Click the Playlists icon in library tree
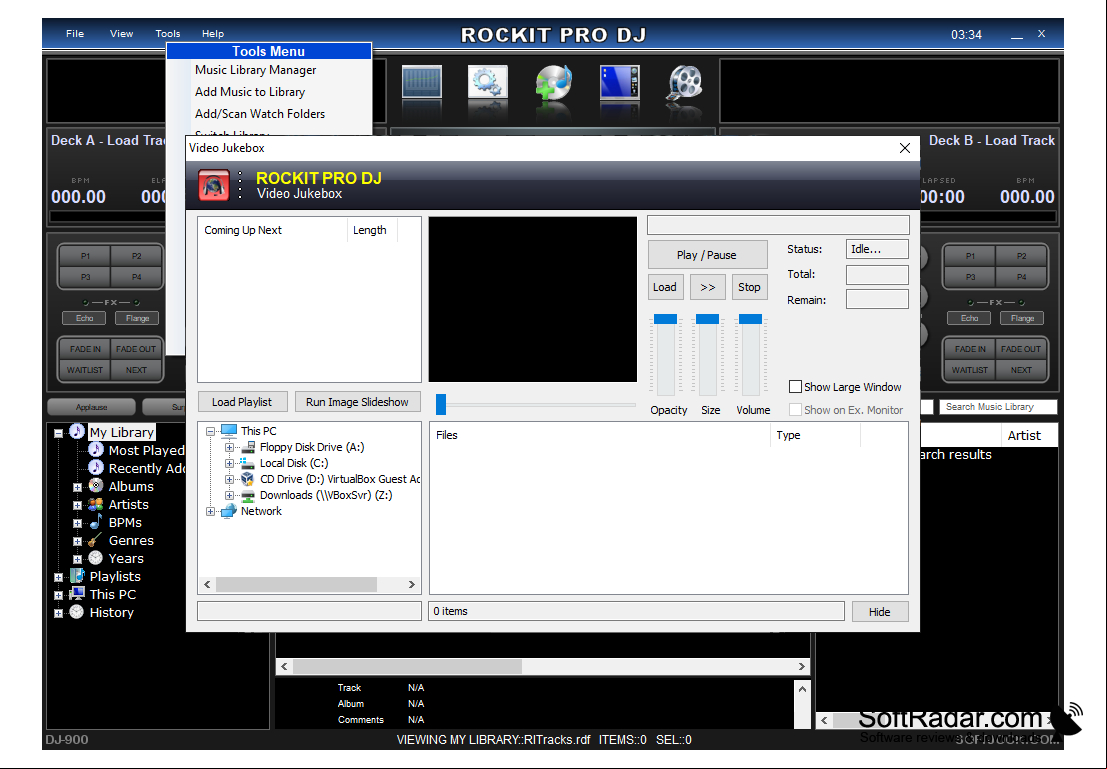 pos(77,576)
